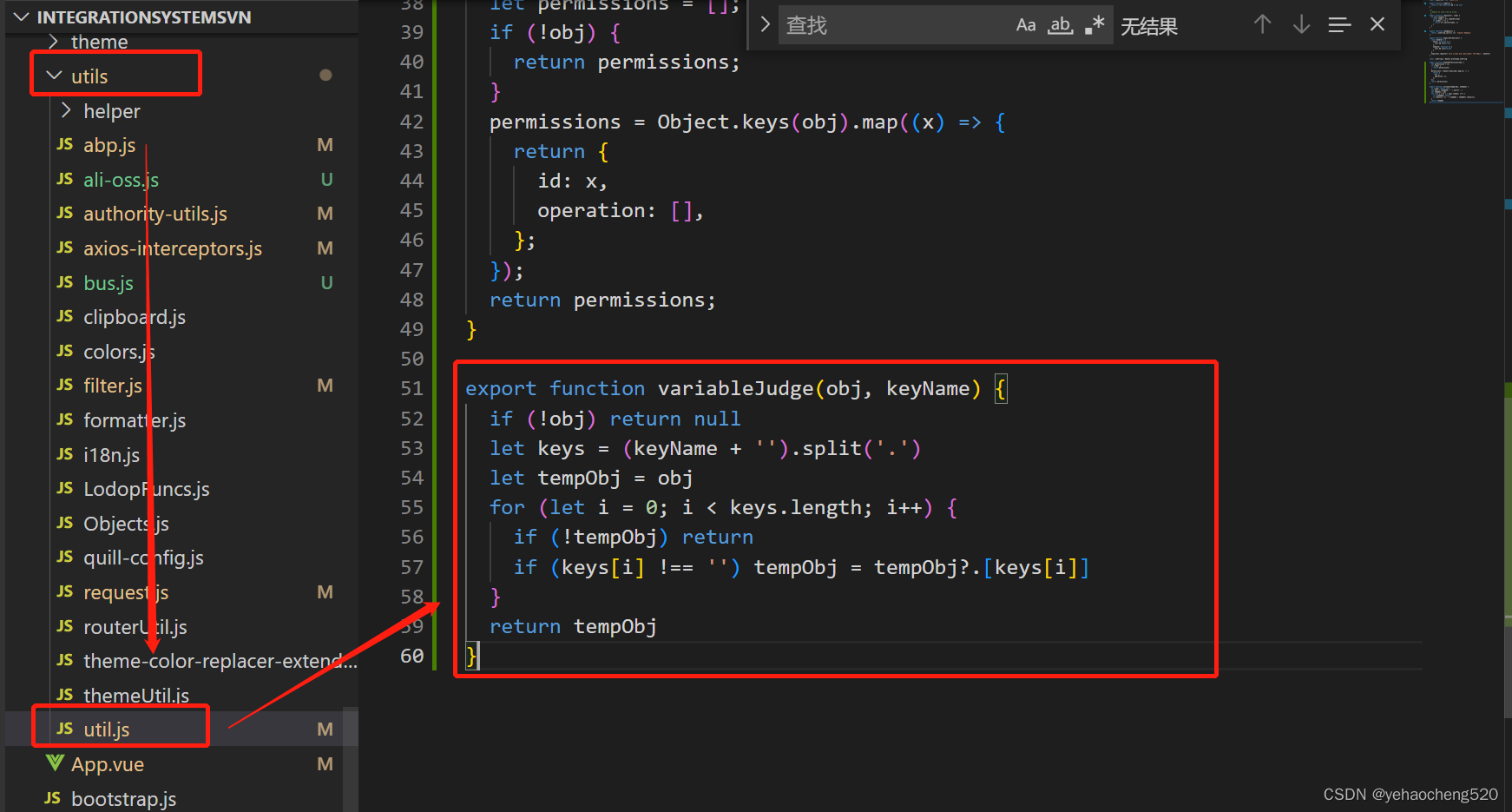Viewport: 1512px width, 812px height.
Task: Click the U status badge on ali-oss.js
Action: 326,180
